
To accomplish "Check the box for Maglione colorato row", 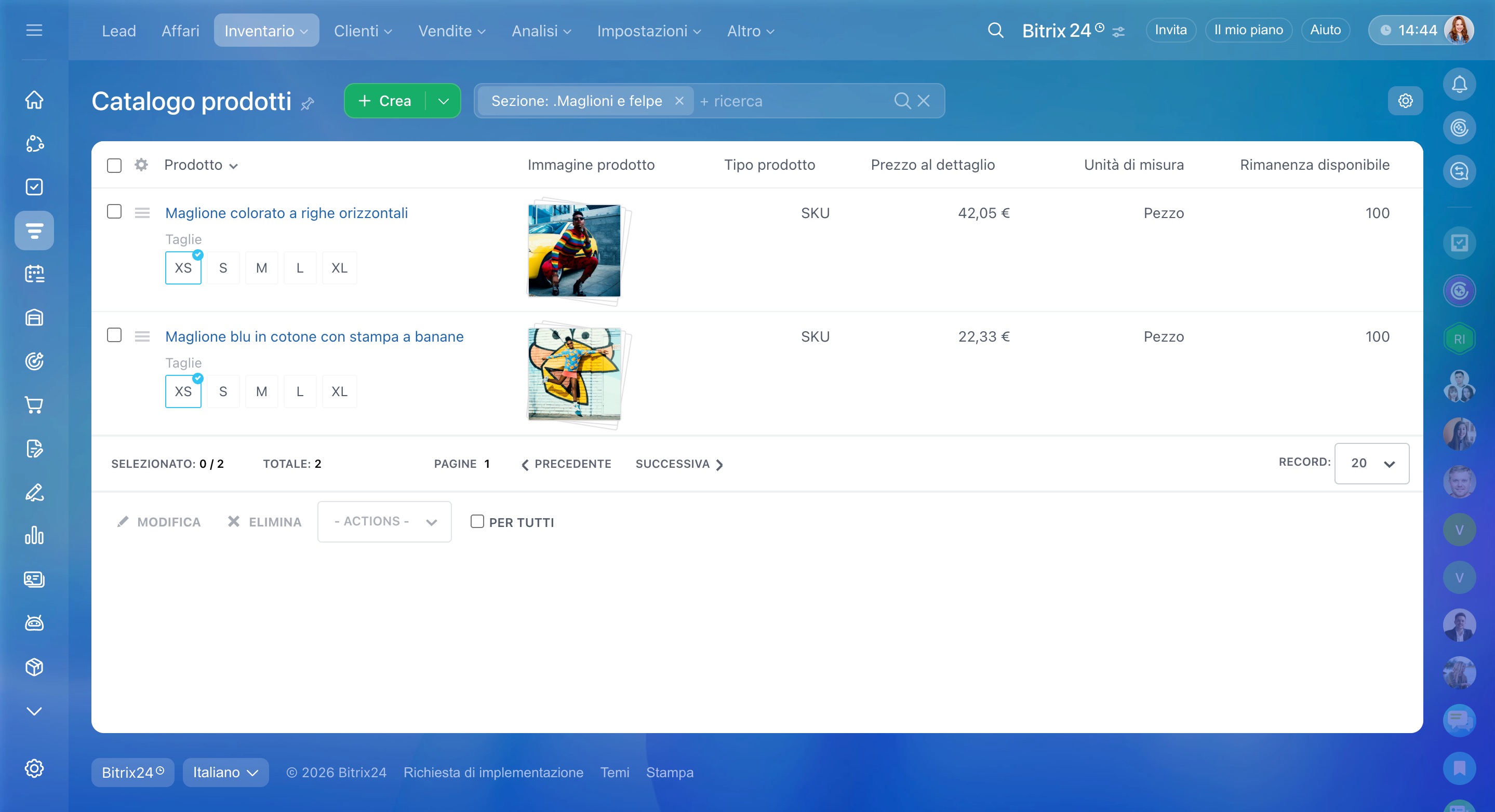I will [114, 212].
